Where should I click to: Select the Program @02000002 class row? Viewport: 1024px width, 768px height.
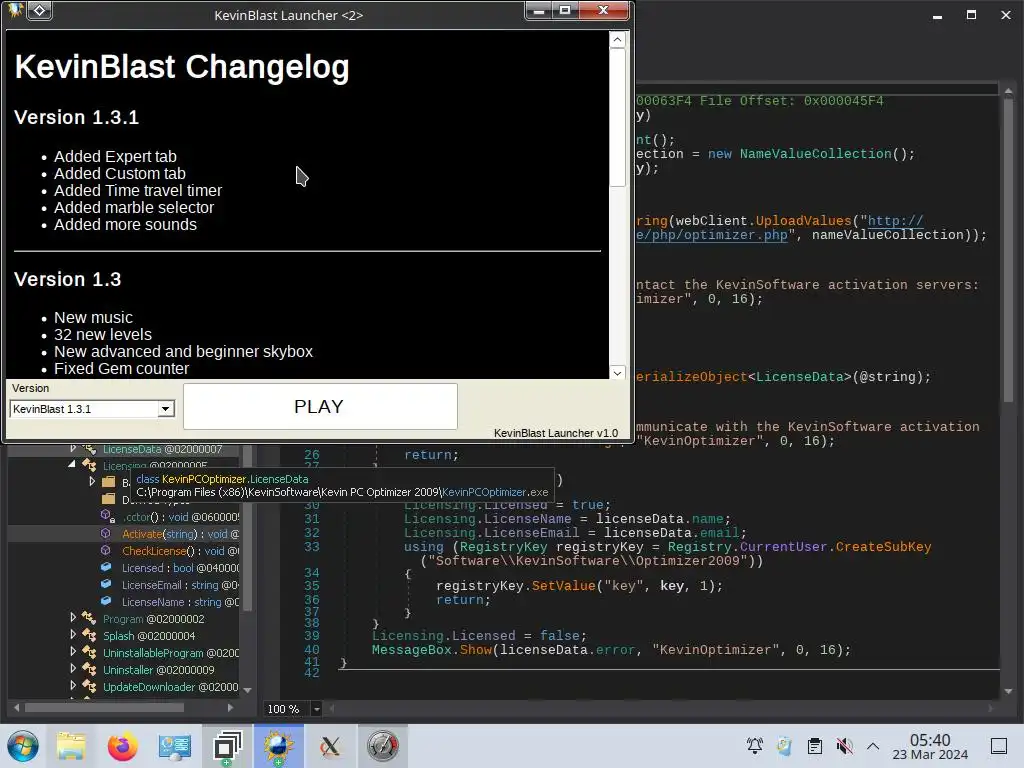point(153,618)
